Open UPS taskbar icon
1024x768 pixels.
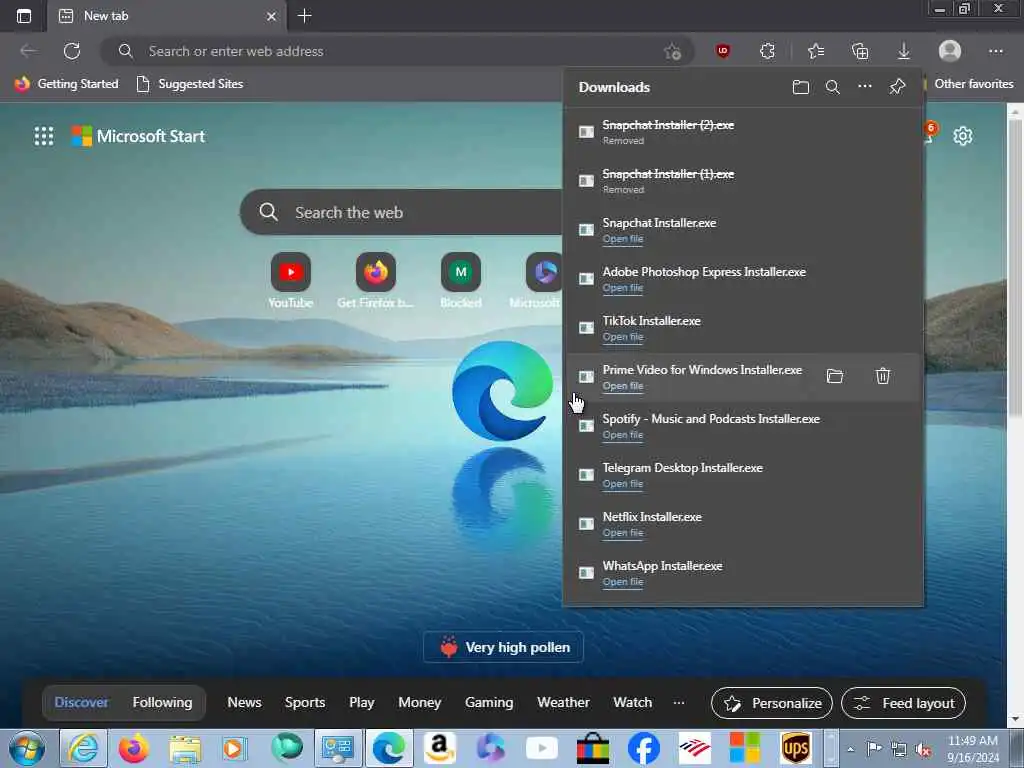pos(795,748)
